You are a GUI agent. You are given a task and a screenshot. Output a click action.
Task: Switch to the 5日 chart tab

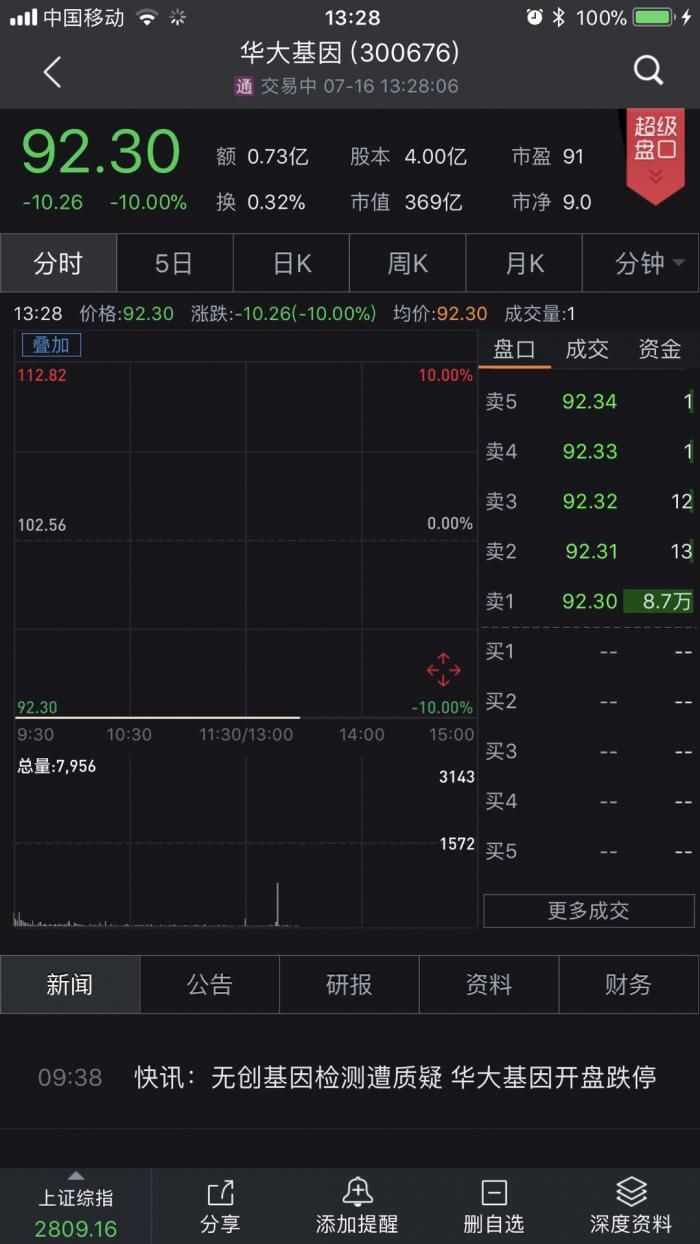coord(175,263)
